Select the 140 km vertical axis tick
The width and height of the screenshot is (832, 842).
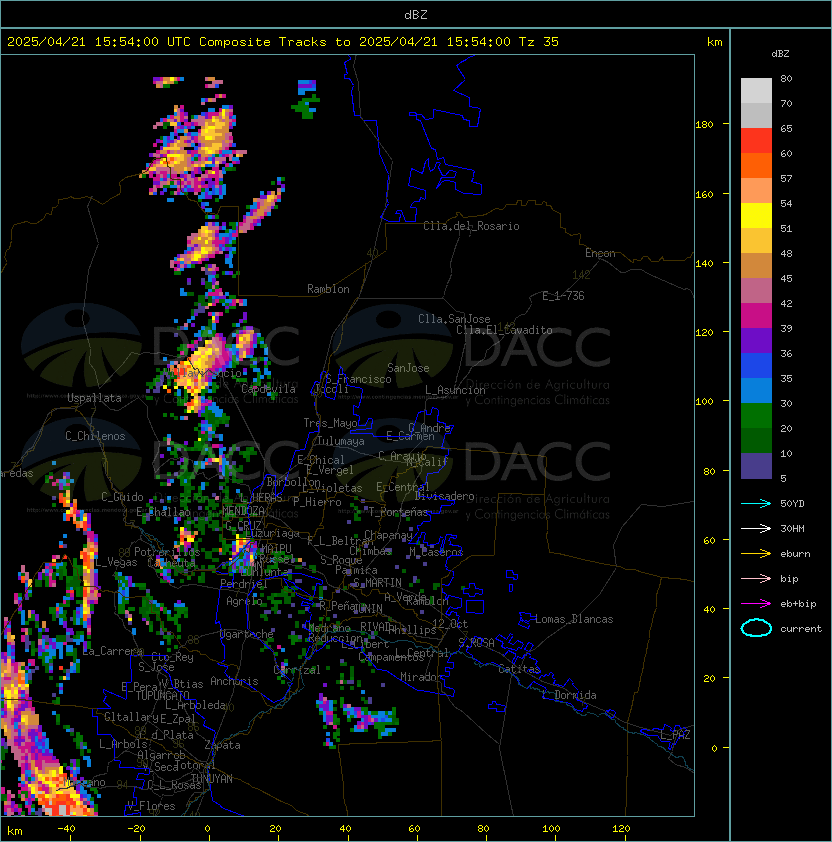pyautogui.click(x=704, y=264)
